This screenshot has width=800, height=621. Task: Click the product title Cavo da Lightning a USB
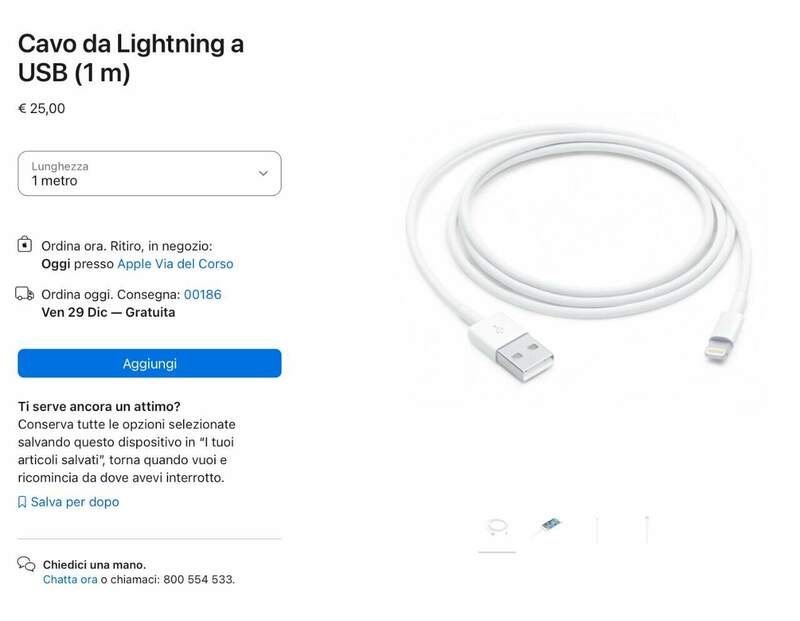(131, 58)
